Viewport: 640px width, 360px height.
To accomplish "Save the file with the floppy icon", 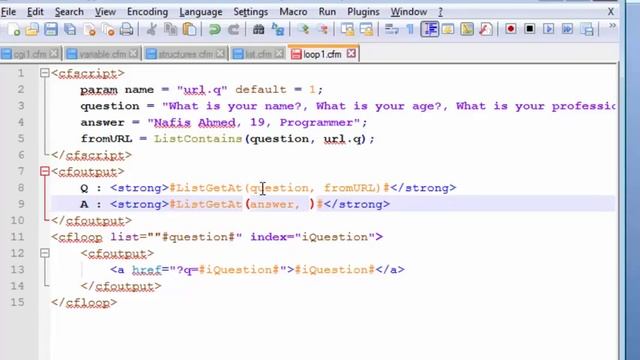I will 51,29.
